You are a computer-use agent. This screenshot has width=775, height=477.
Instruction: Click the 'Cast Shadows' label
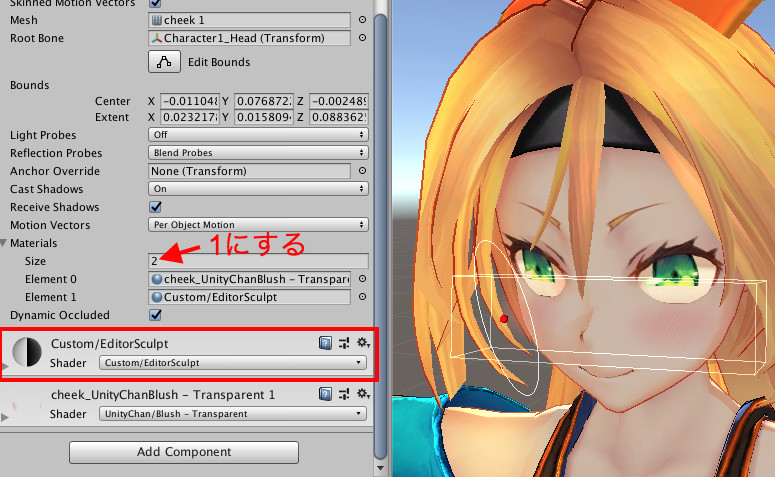tap(46, 189)
